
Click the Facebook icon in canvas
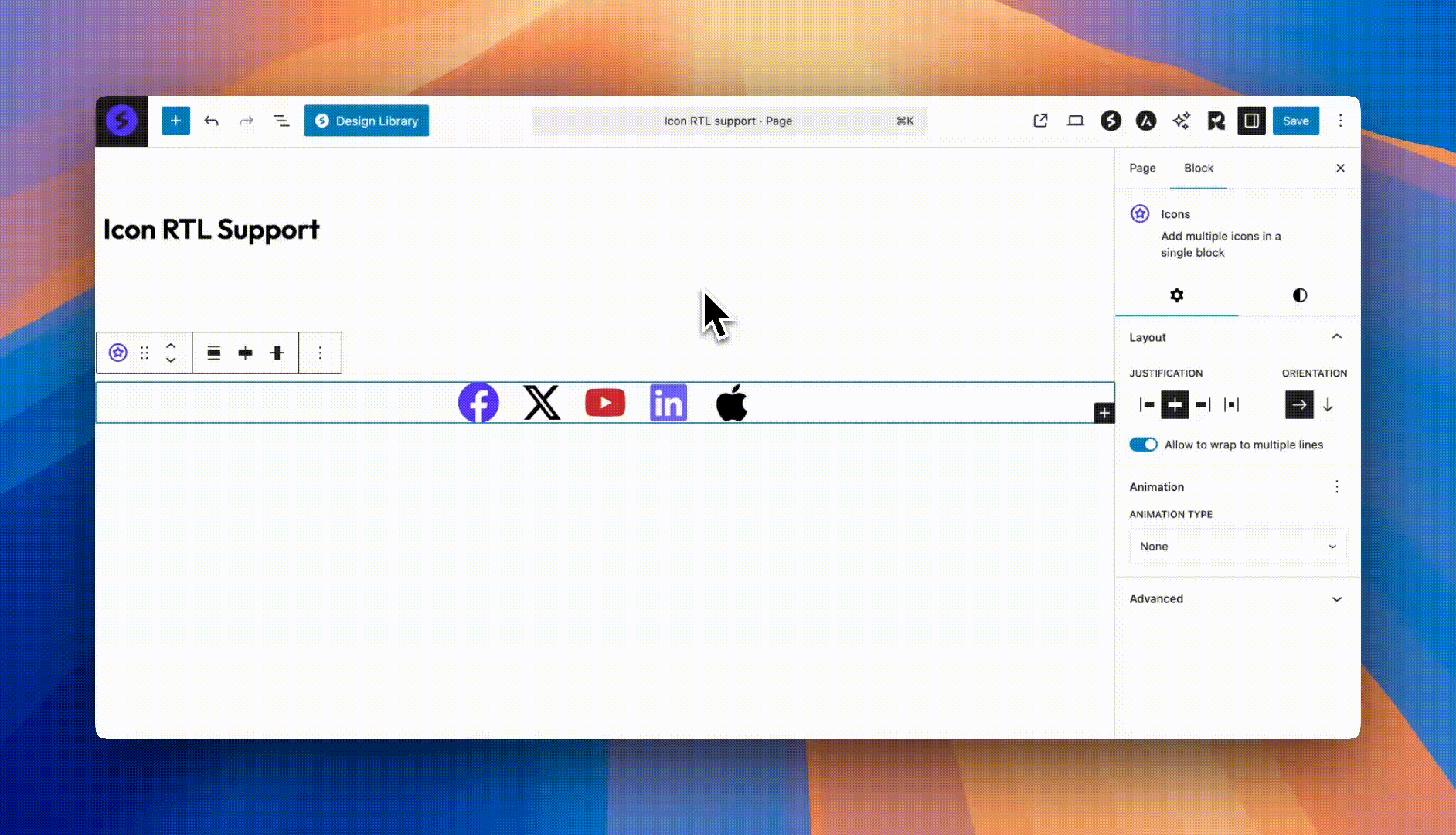[478, 403]
